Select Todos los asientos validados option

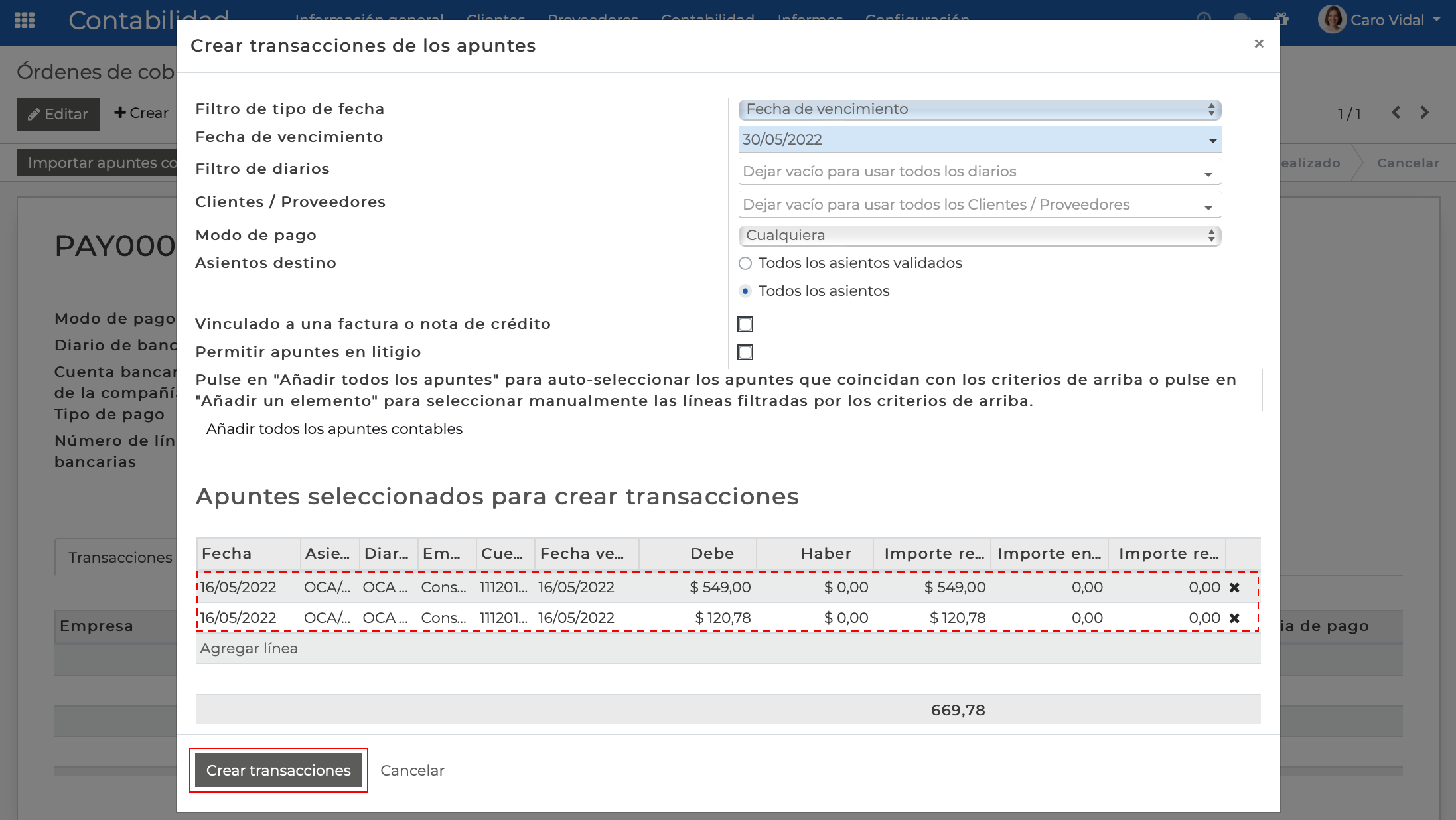pyautogui.click(x=745, y=263)
